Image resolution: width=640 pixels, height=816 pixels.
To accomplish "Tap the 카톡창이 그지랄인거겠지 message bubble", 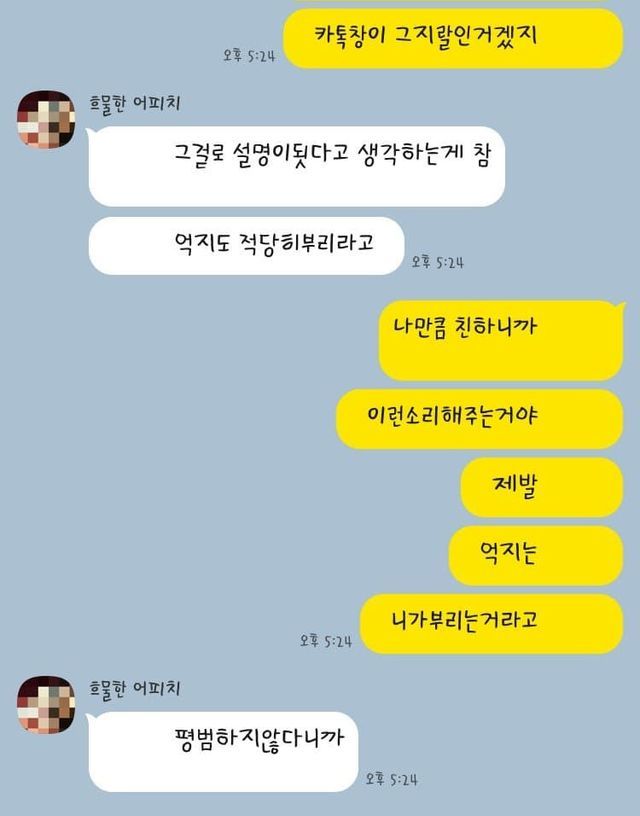I will (x=453, y=39).
